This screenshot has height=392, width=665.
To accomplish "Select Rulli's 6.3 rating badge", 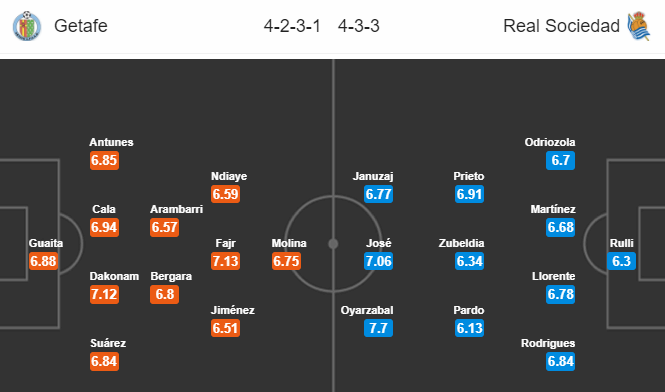I will (621, 261).
